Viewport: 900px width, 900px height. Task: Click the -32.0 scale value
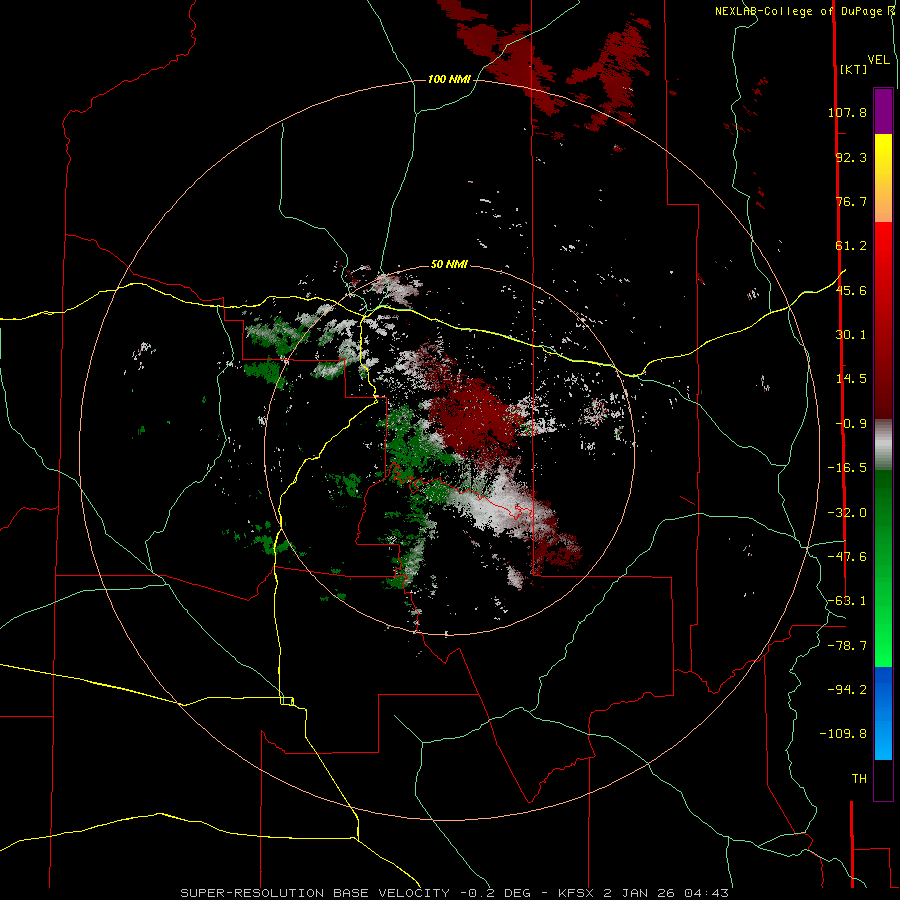pos(847,513)
